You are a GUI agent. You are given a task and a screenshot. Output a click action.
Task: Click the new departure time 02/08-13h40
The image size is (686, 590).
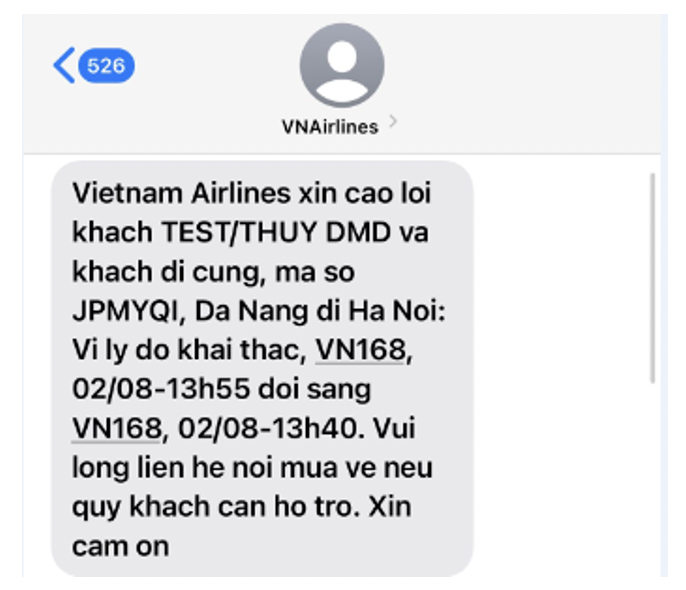point(271,428)
